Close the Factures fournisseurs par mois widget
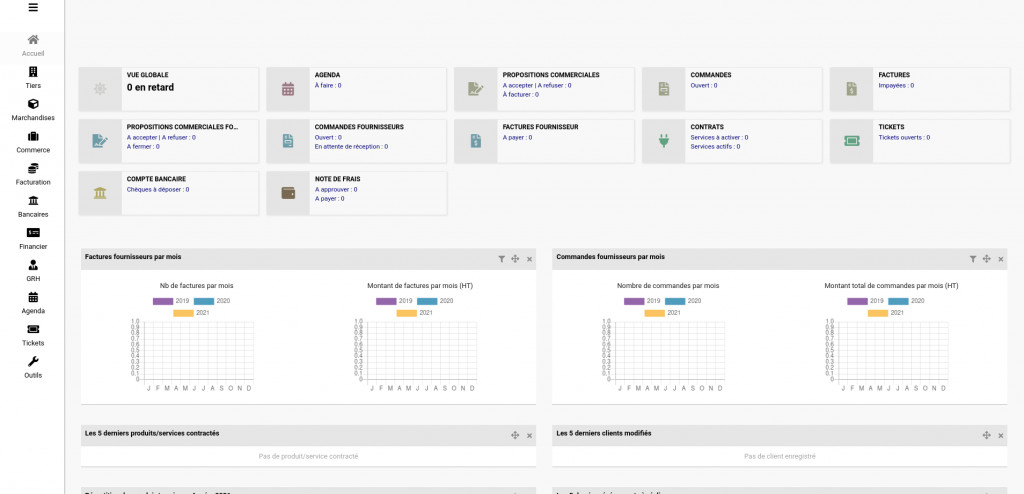 (530, 258)
